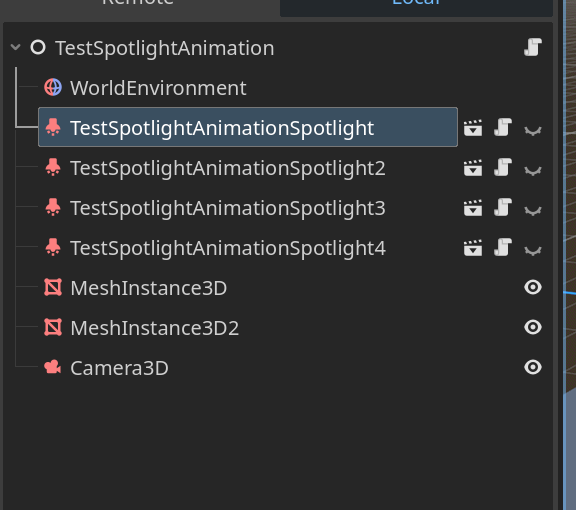The width and height of the screenshot is (576, 510).
Task: Open TestSpotlightAnimationSpotlight2 scene instance icon
Action: [473, 168]
